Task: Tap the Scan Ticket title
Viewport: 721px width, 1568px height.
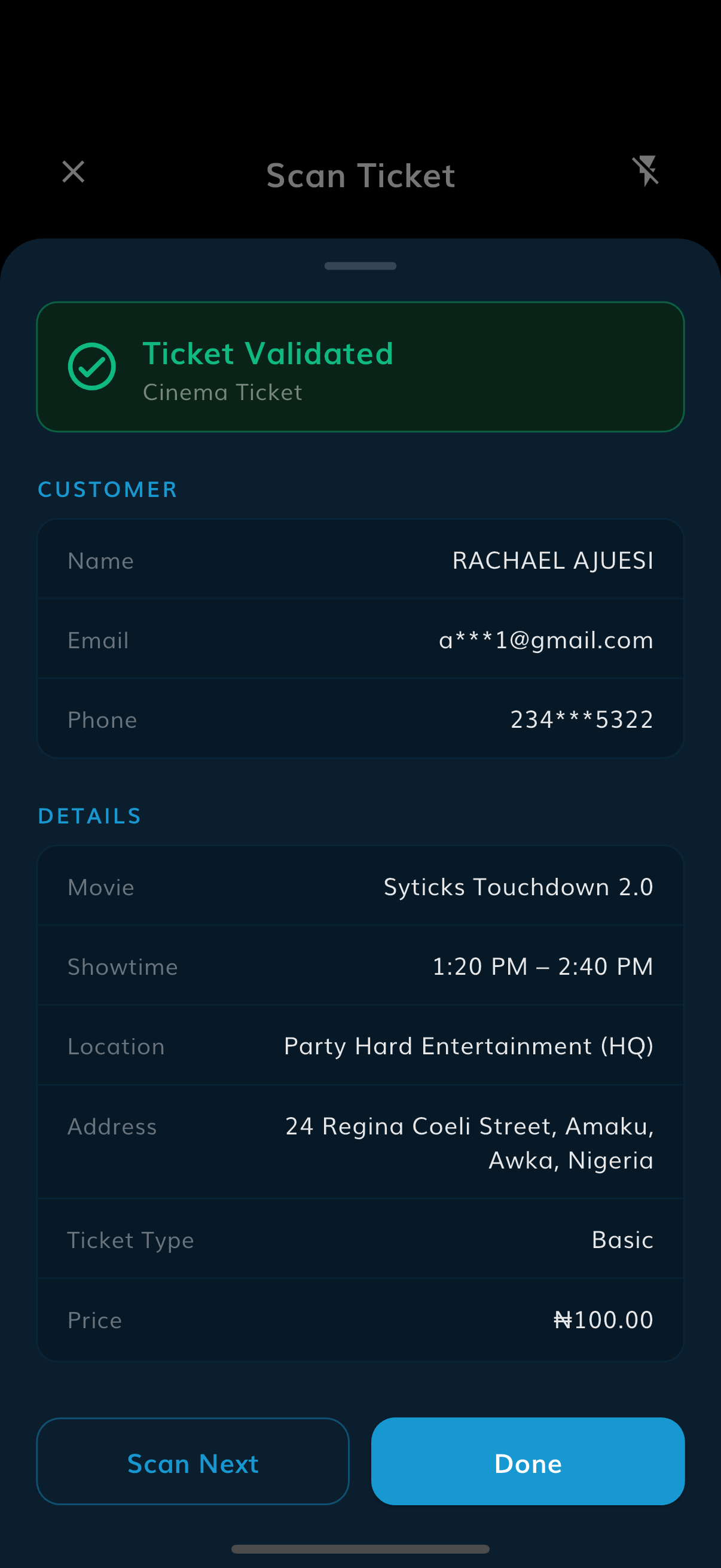Action: tap(360, 175)
